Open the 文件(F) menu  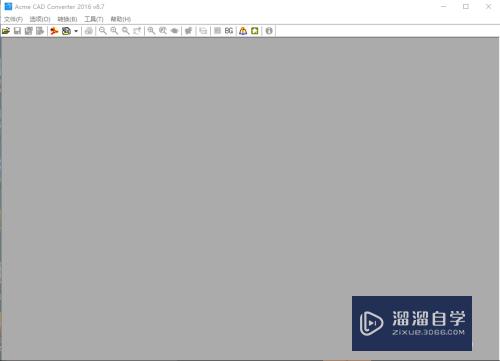(x=13, y=19)
